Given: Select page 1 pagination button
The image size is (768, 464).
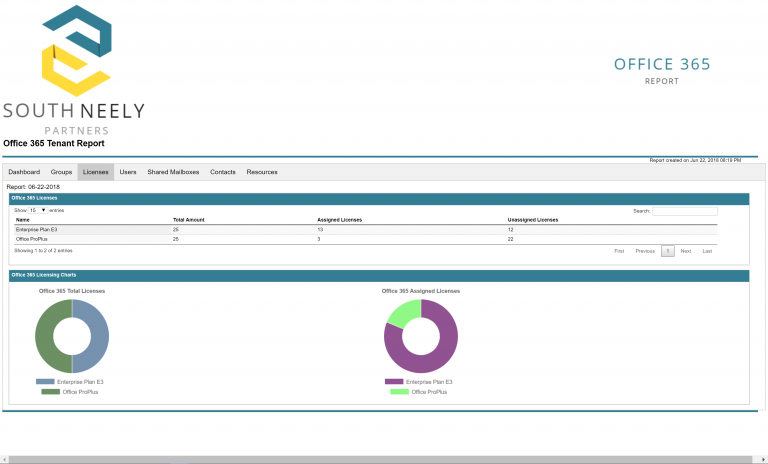Looking at the screenshot, I should (668, 251).
